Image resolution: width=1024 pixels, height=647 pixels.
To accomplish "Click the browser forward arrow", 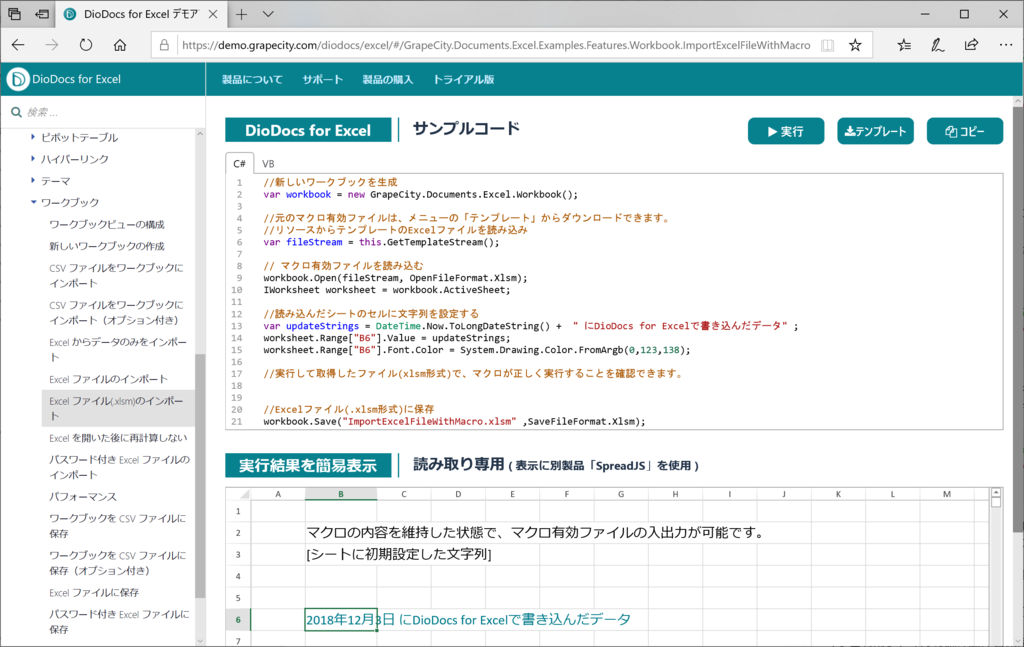I will pyautogui.click(x=52, y=45).
